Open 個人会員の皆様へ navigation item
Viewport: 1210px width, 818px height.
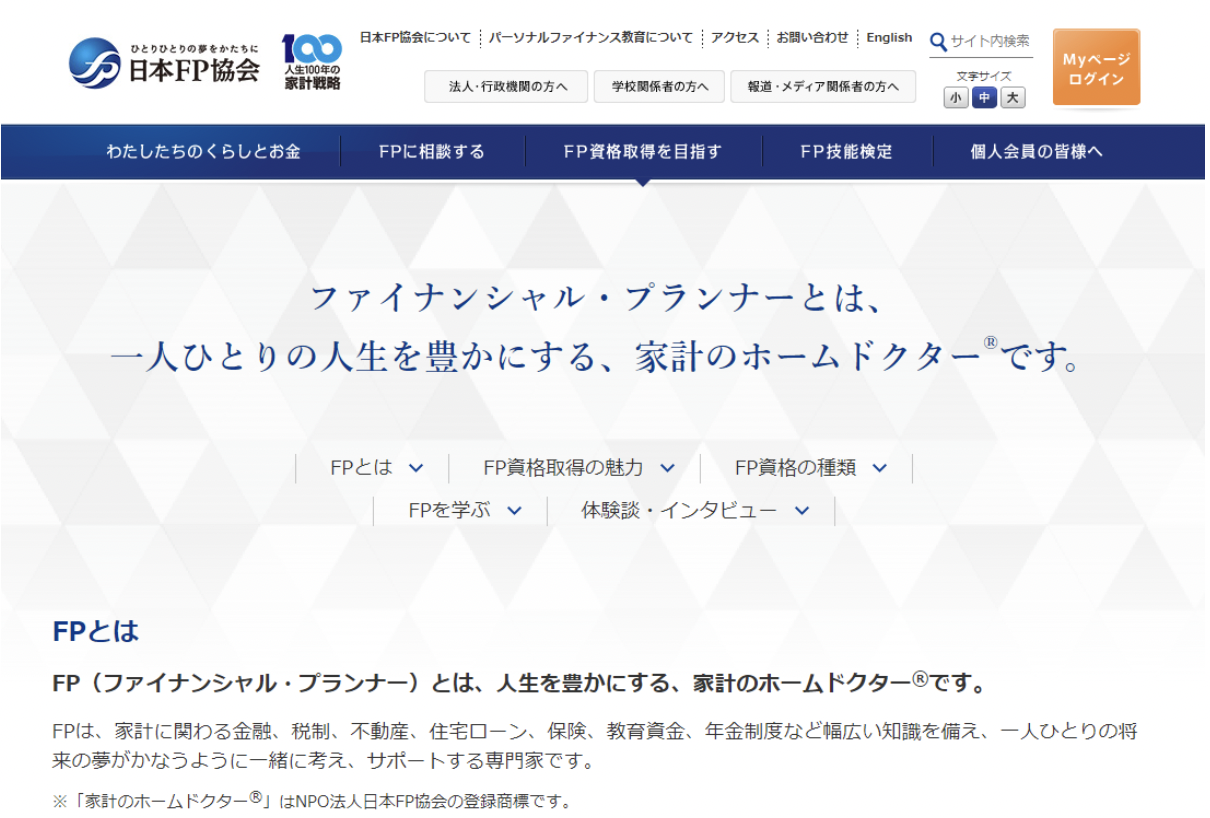(x=1036, y=152)
